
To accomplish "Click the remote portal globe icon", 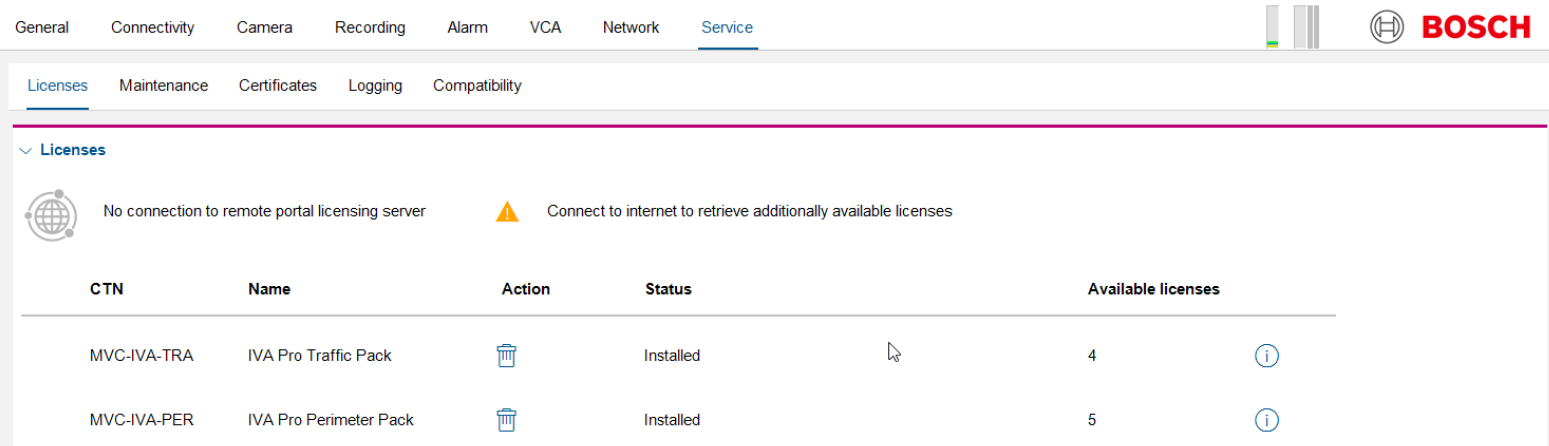I will 50,213.
